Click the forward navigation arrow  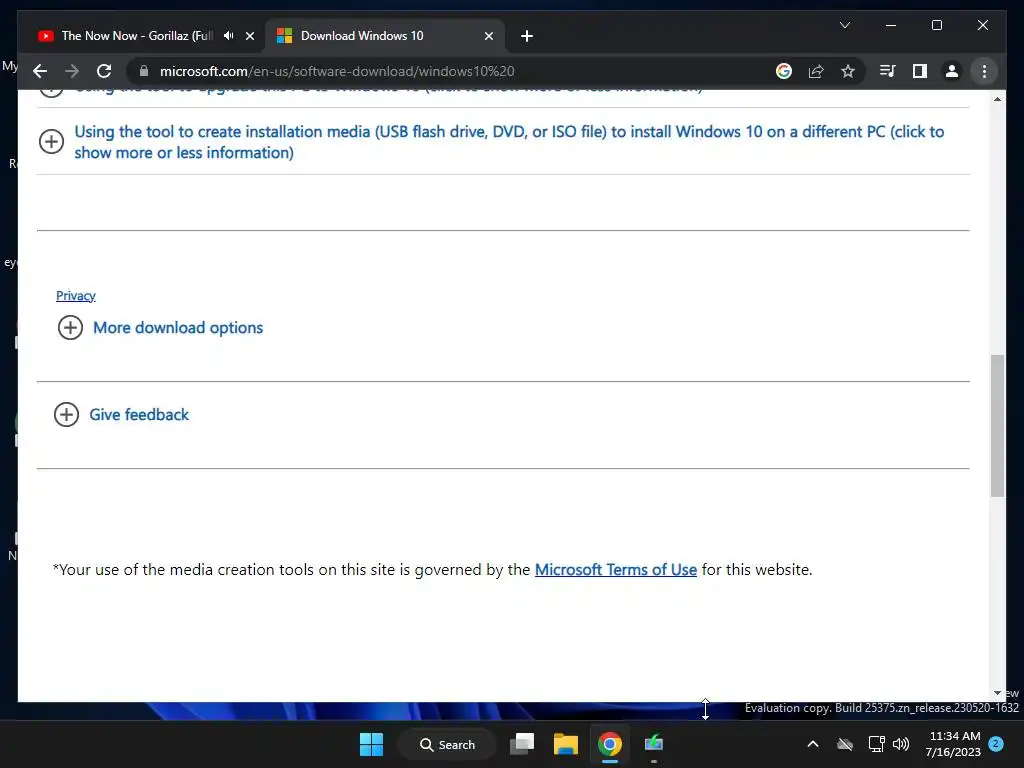point(72,71)
